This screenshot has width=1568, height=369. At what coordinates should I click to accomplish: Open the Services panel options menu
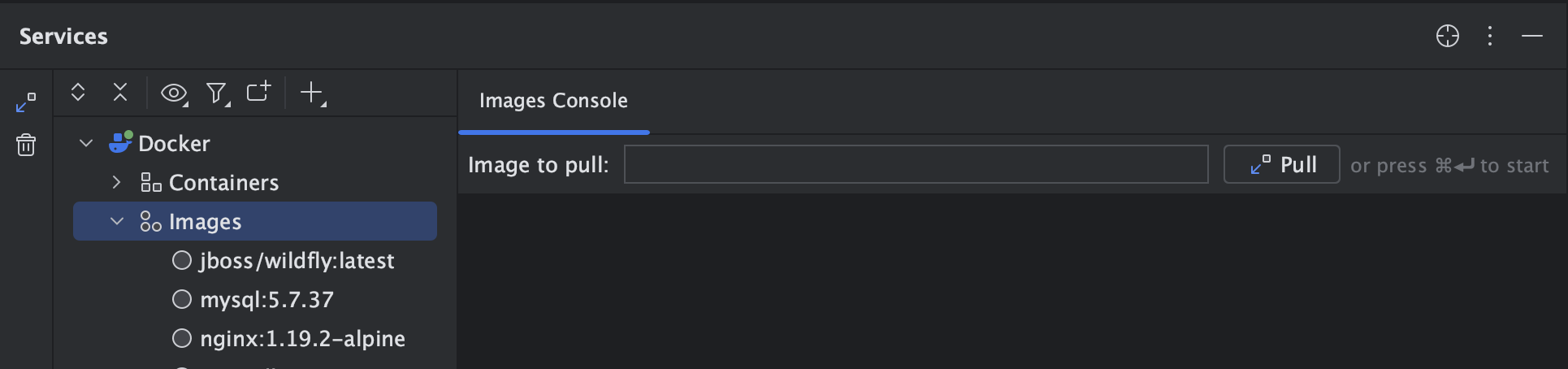point(1489,36)
